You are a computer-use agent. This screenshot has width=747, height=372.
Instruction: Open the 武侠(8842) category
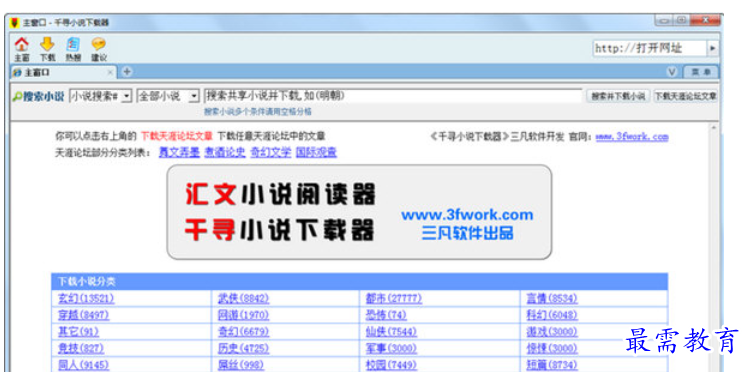pyautogui.click(x=243, y=299)
